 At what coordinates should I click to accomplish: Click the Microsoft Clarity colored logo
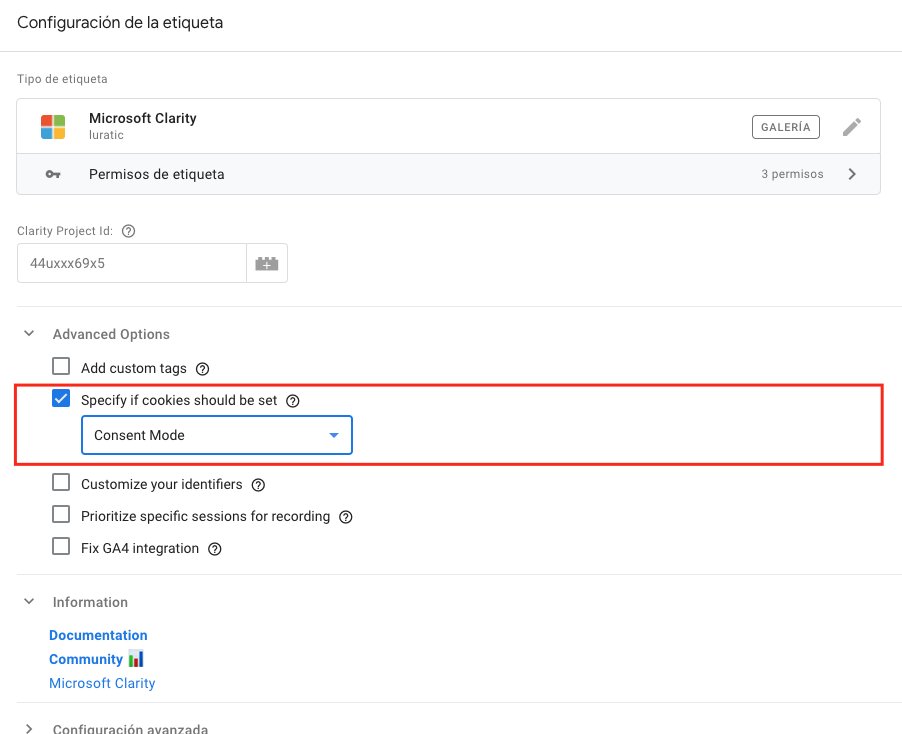(x=53, y=127)
